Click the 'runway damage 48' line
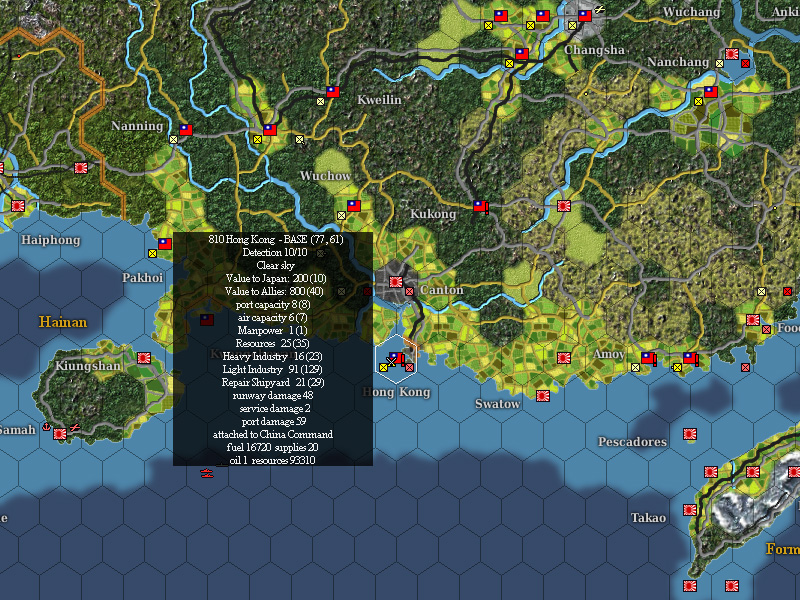This screenshot has width=800, height=600. coord(273,395)
